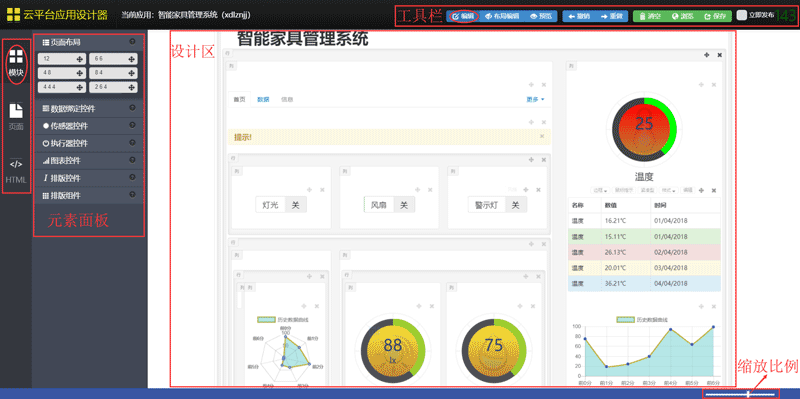Open the 更多 dropdown in the tab bar
Viewport: 800px width, 399px height.
(x=535, y=99)
